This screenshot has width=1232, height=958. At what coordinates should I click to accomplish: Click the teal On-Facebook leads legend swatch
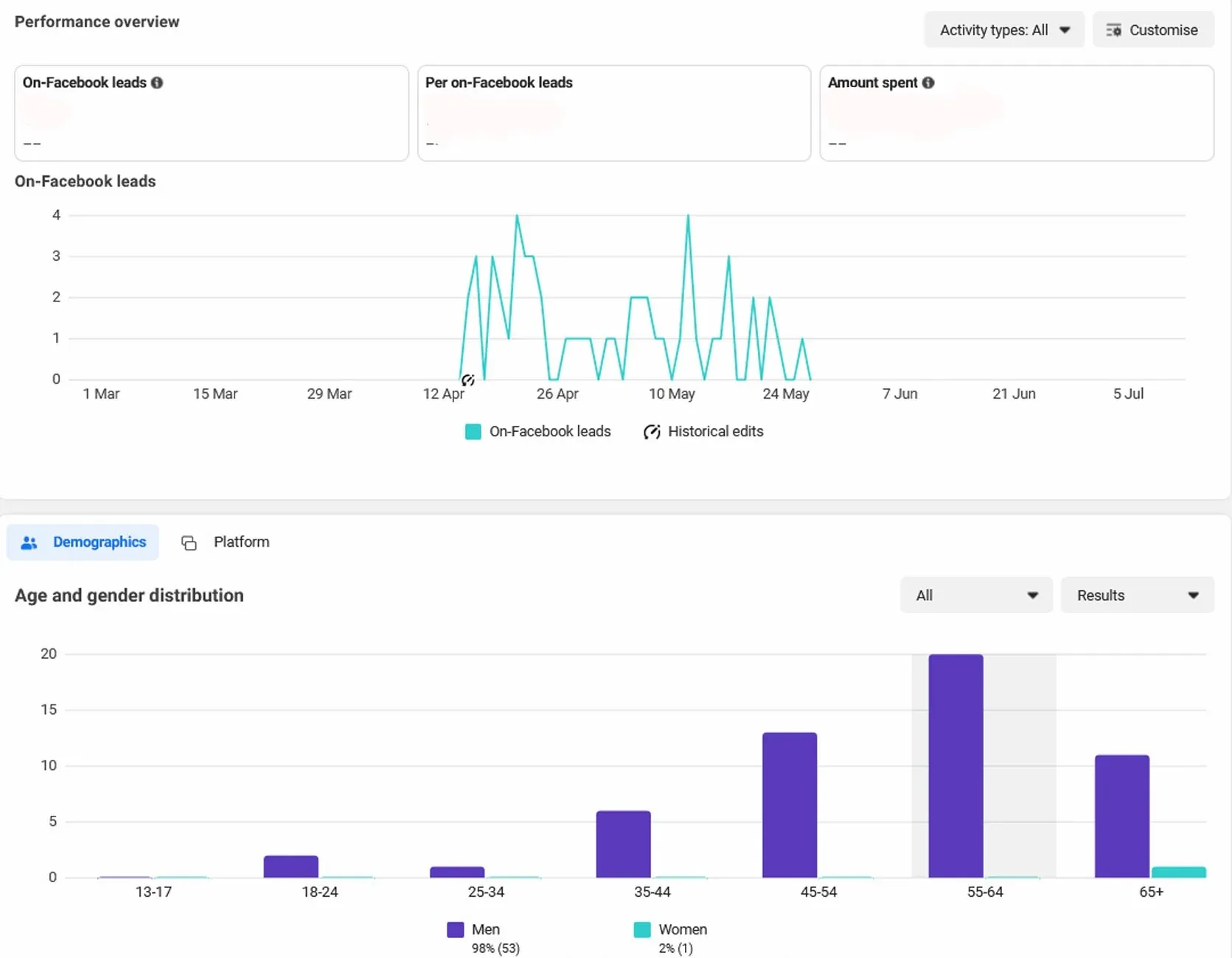pyautogui.click(x=473, y=432)
